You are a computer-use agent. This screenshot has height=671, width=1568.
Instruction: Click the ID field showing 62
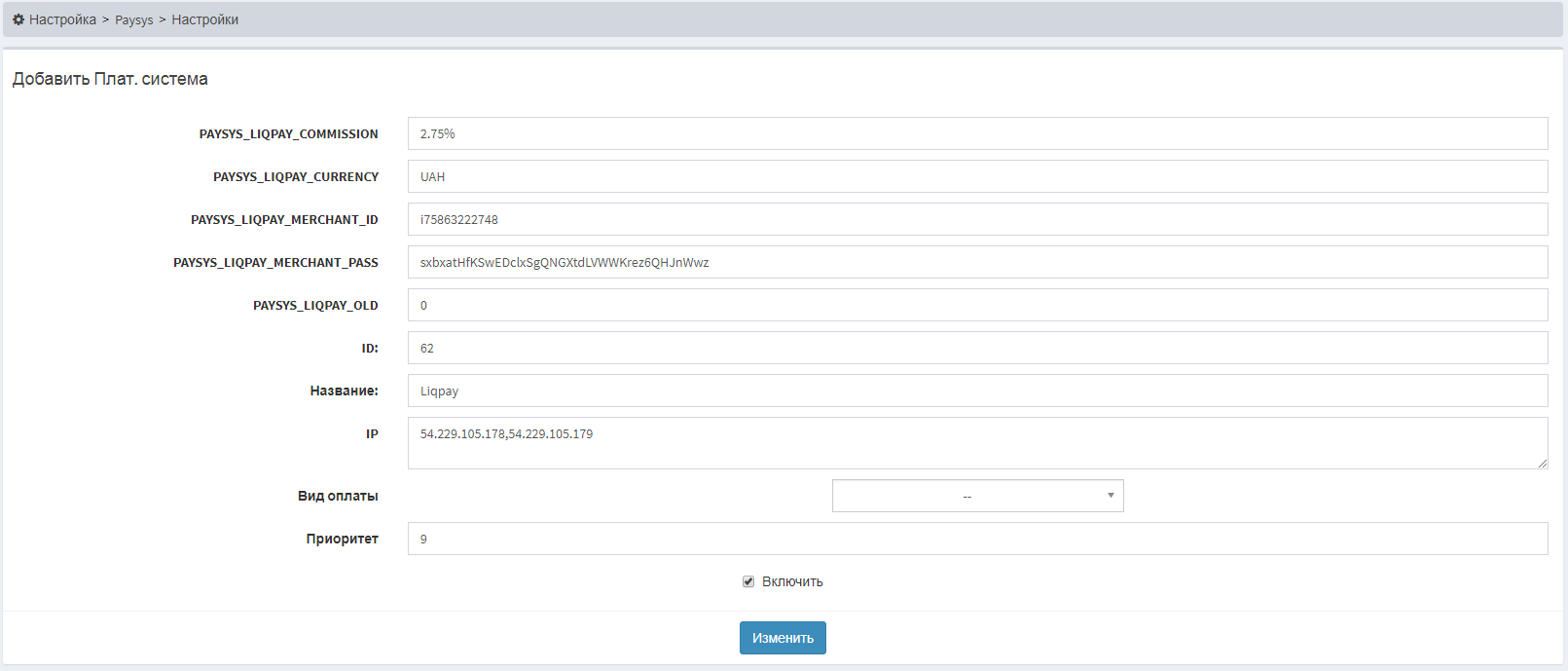(x=977, y=348)
